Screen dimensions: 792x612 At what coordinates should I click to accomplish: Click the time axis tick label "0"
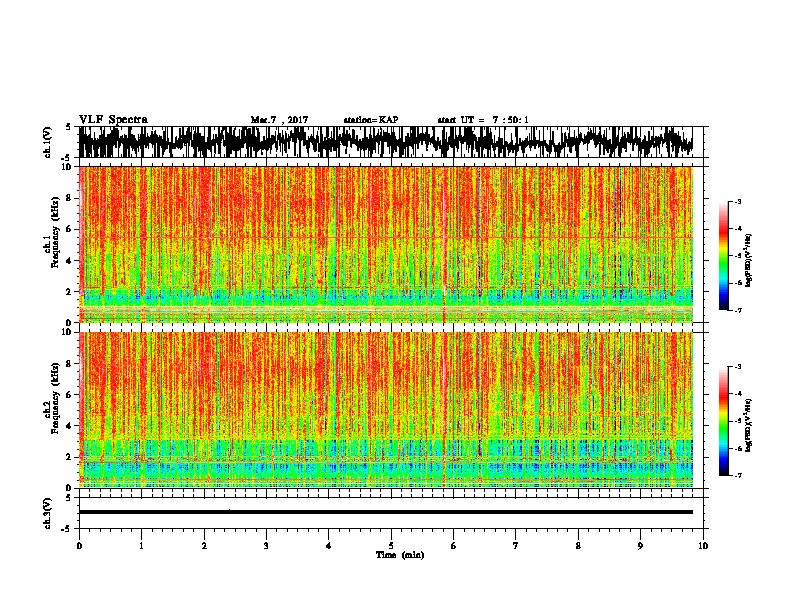pos(79,546)
